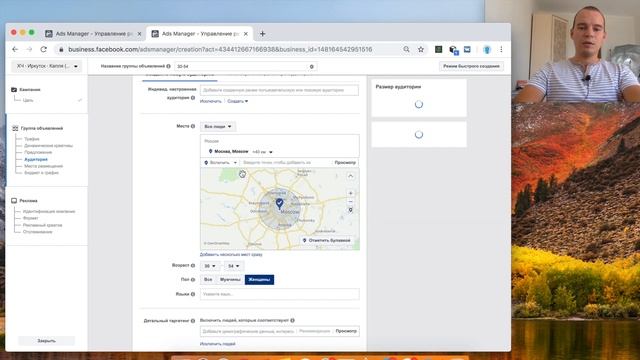This screenshot has width=640, height=360.
Task: Click Просмотр in detailed targeting
Action: 346,331
